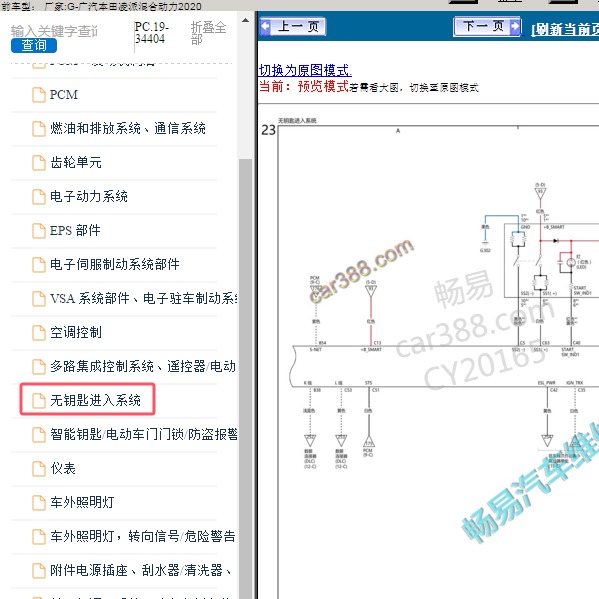Image resolution: width=599 pixels, height=599 pixels.
Task: Open the 电子动力系统 item
Action: pyautogui.click(x=89, y=196)
